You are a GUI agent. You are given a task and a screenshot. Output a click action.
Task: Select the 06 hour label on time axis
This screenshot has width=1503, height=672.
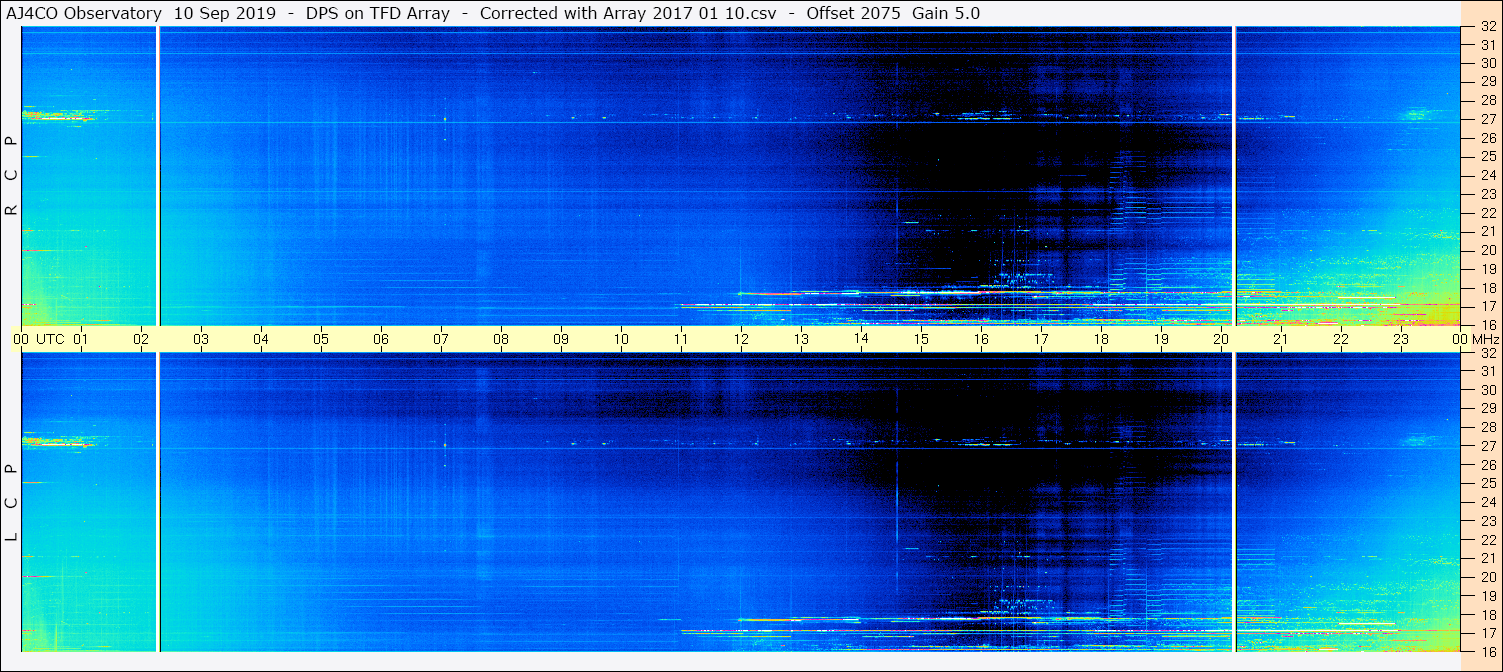381,339
